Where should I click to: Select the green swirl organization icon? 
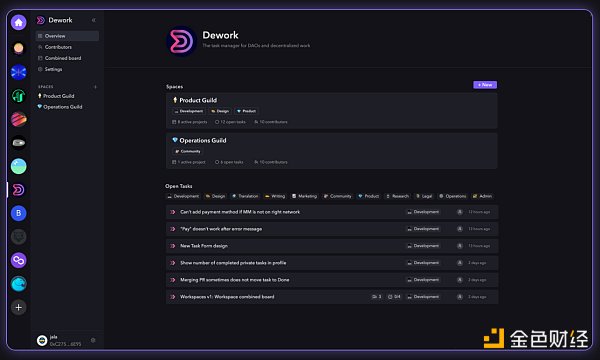pos(18,96)
